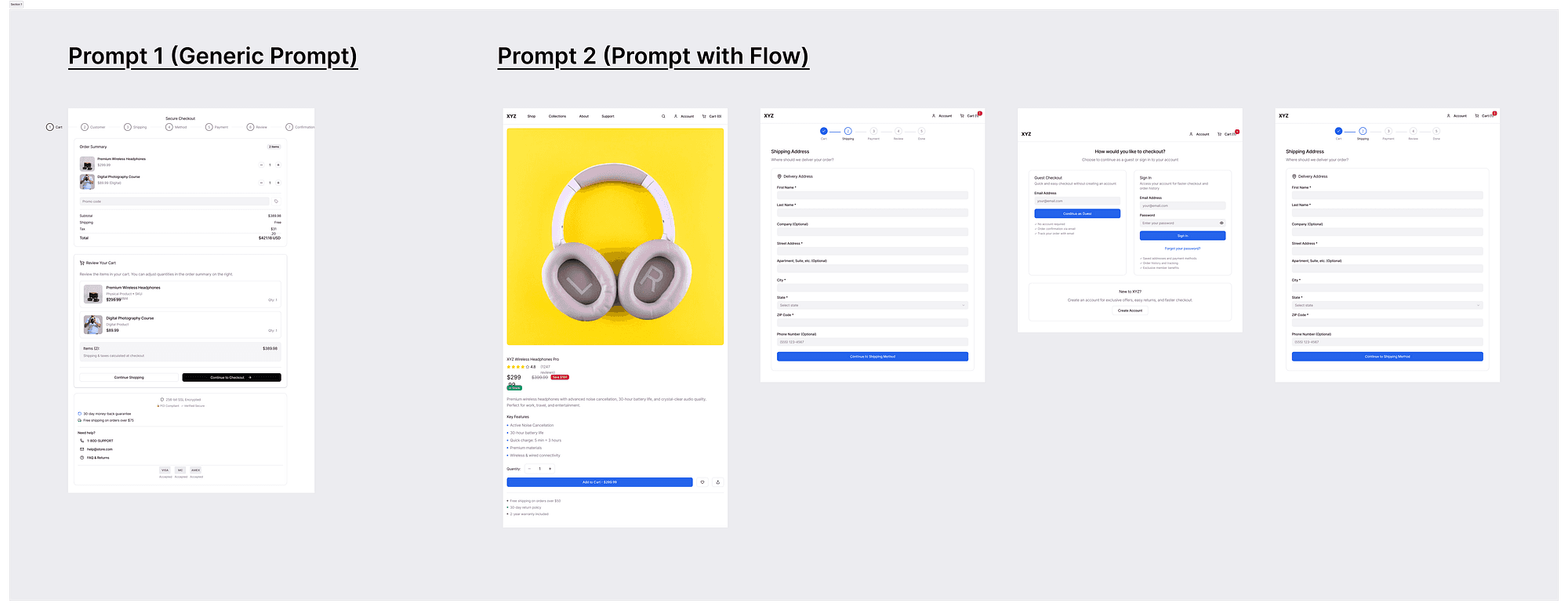
Task: Click the Continue to Checkout button
Action: coord(231,377)
